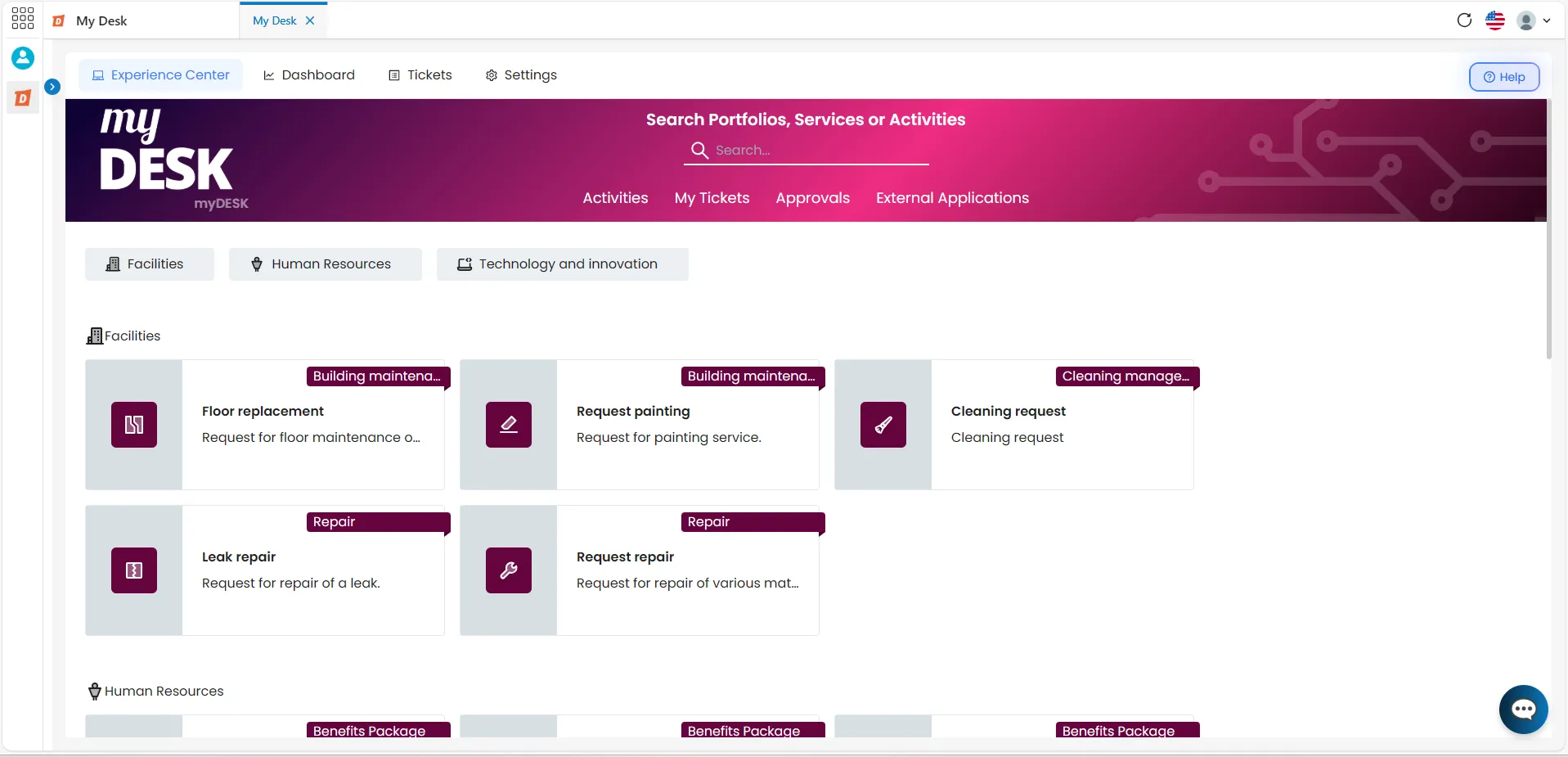Click the Human Resources section heading

[x=155, y=691]
